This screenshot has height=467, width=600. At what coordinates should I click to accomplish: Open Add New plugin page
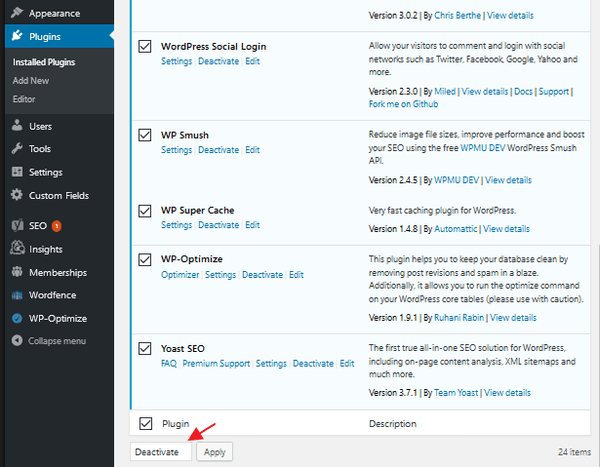31,80
